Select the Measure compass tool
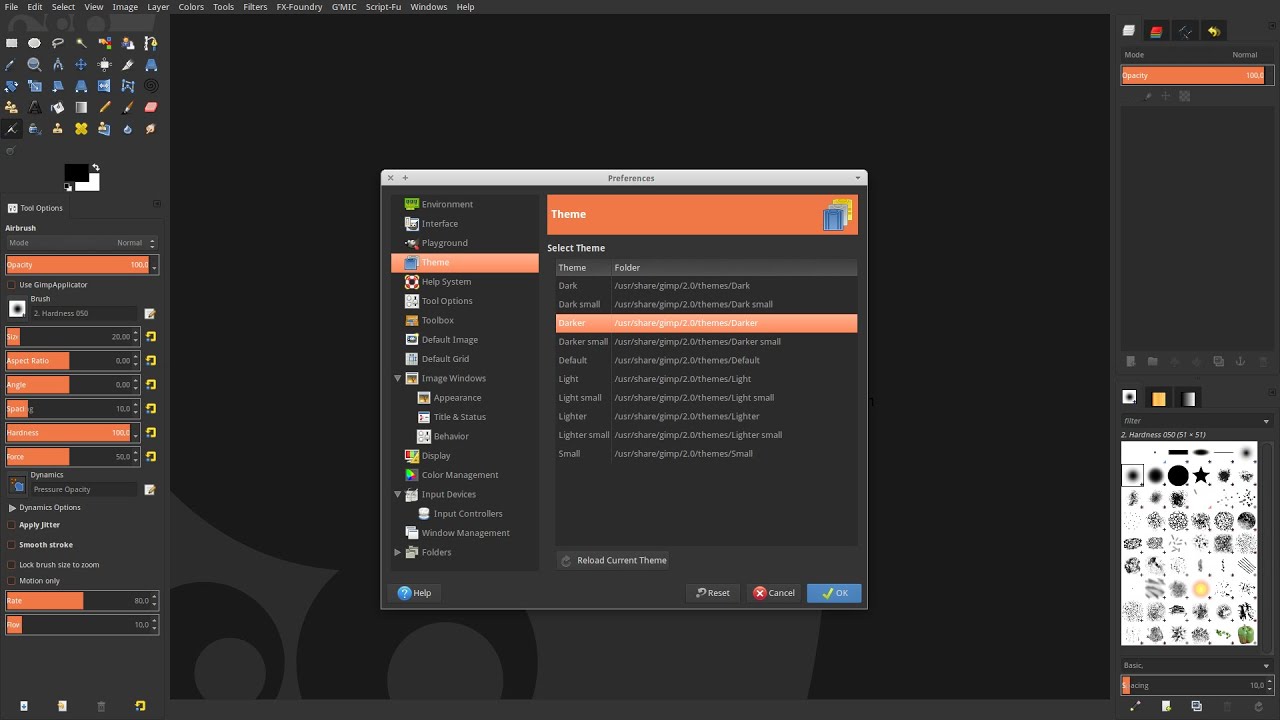This screenshot has height=720, width=1280. point(58,64)
